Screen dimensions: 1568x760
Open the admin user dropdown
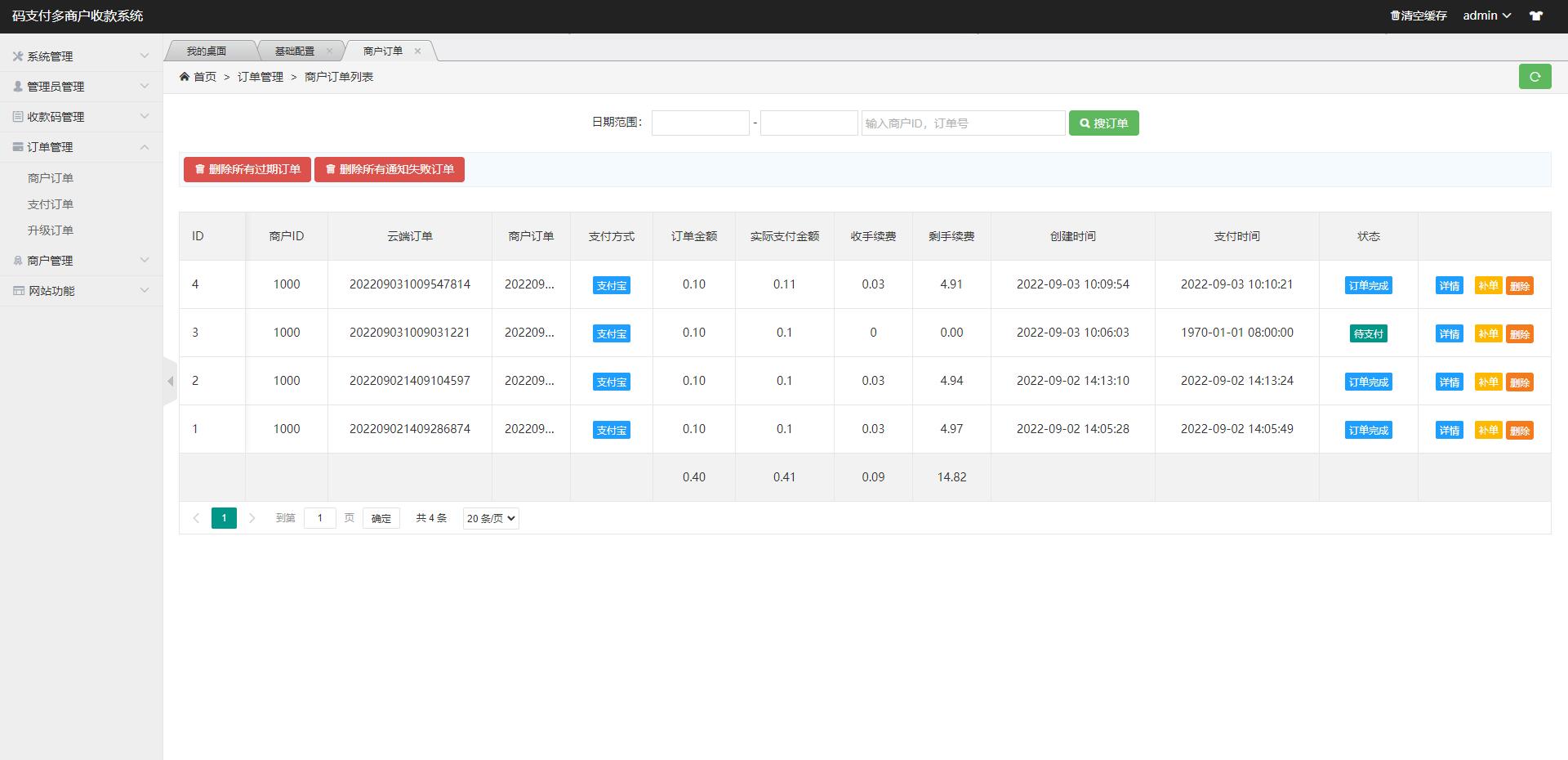click(x=1486, y=16)
